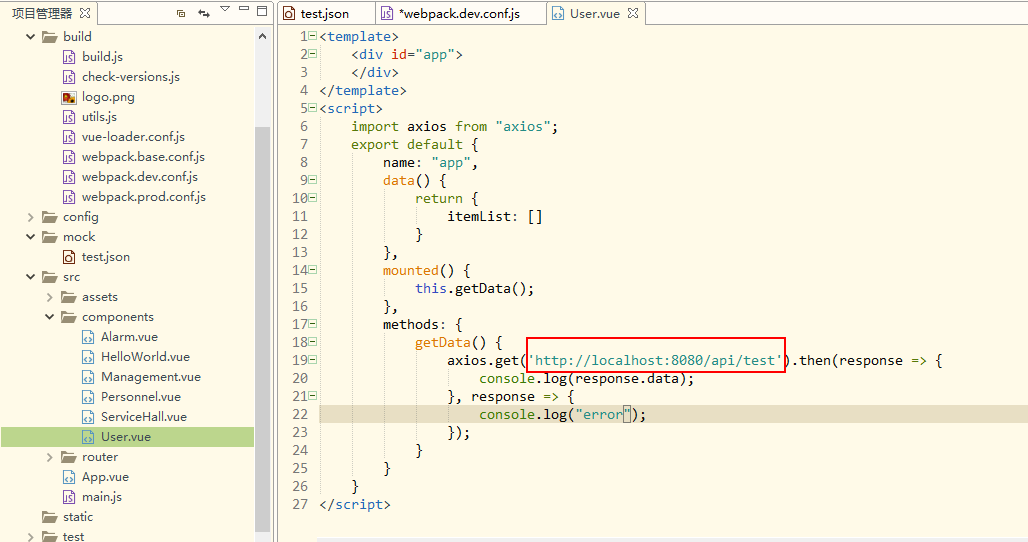
Task: Toggle Link with Editor icon
Action: [204, 13]
